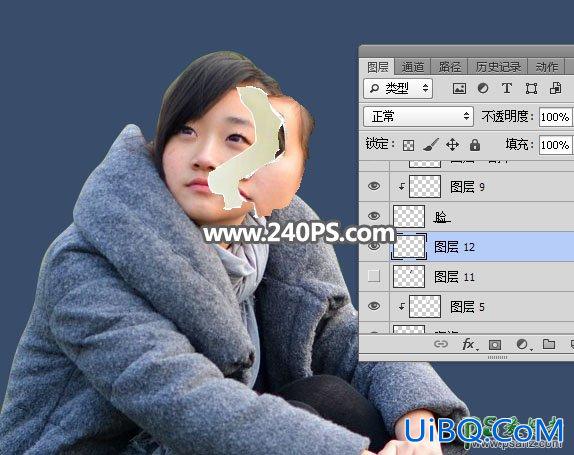
Task: Click the link layers icon
Action: (x=441, y=344)
